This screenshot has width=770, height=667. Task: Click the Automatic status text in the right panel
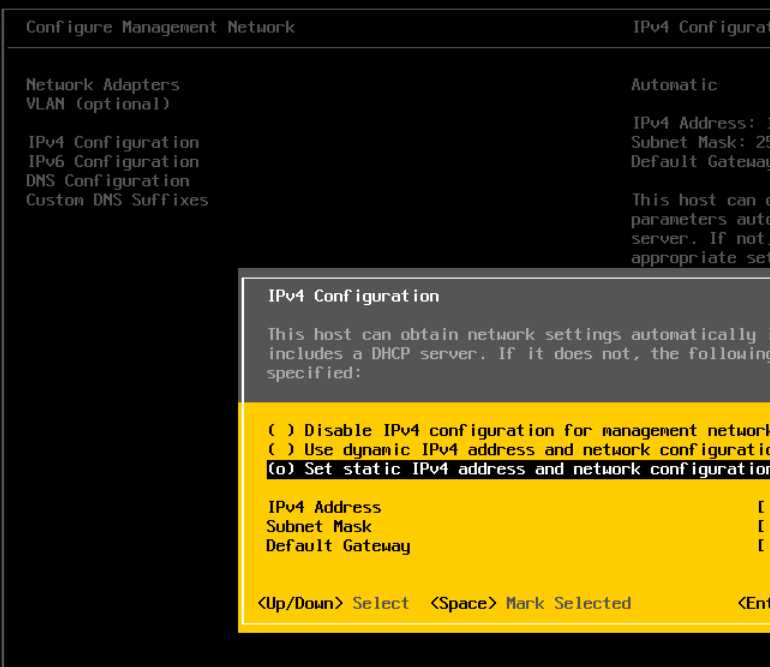pos(674,85)
